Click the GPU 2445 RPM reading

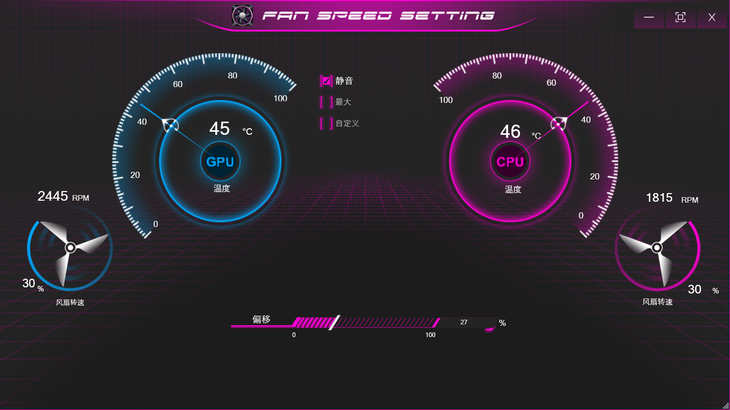pyautogui.click(x=53, y=197)
